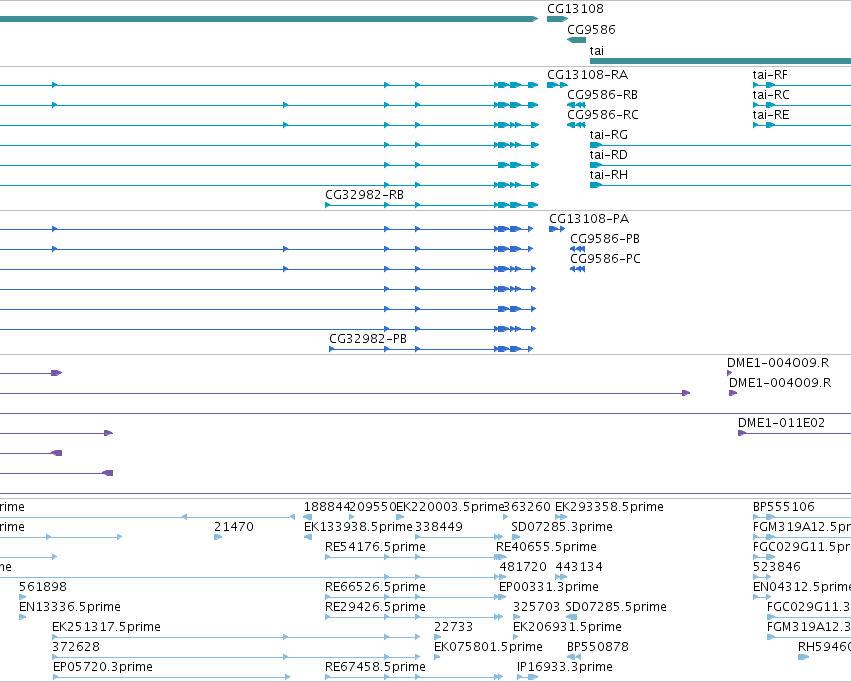Image resolution: width=851 pixels, height=682 pixels.
Task: Click the CG9586 gene arrow glyph
Action: click(x=576, y=40)
